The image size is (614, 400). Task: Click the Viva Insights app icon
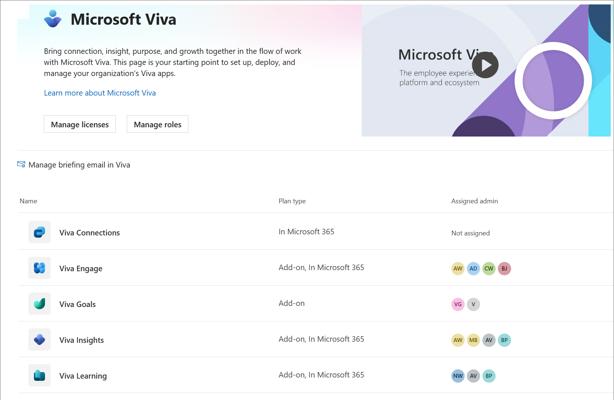40,340
